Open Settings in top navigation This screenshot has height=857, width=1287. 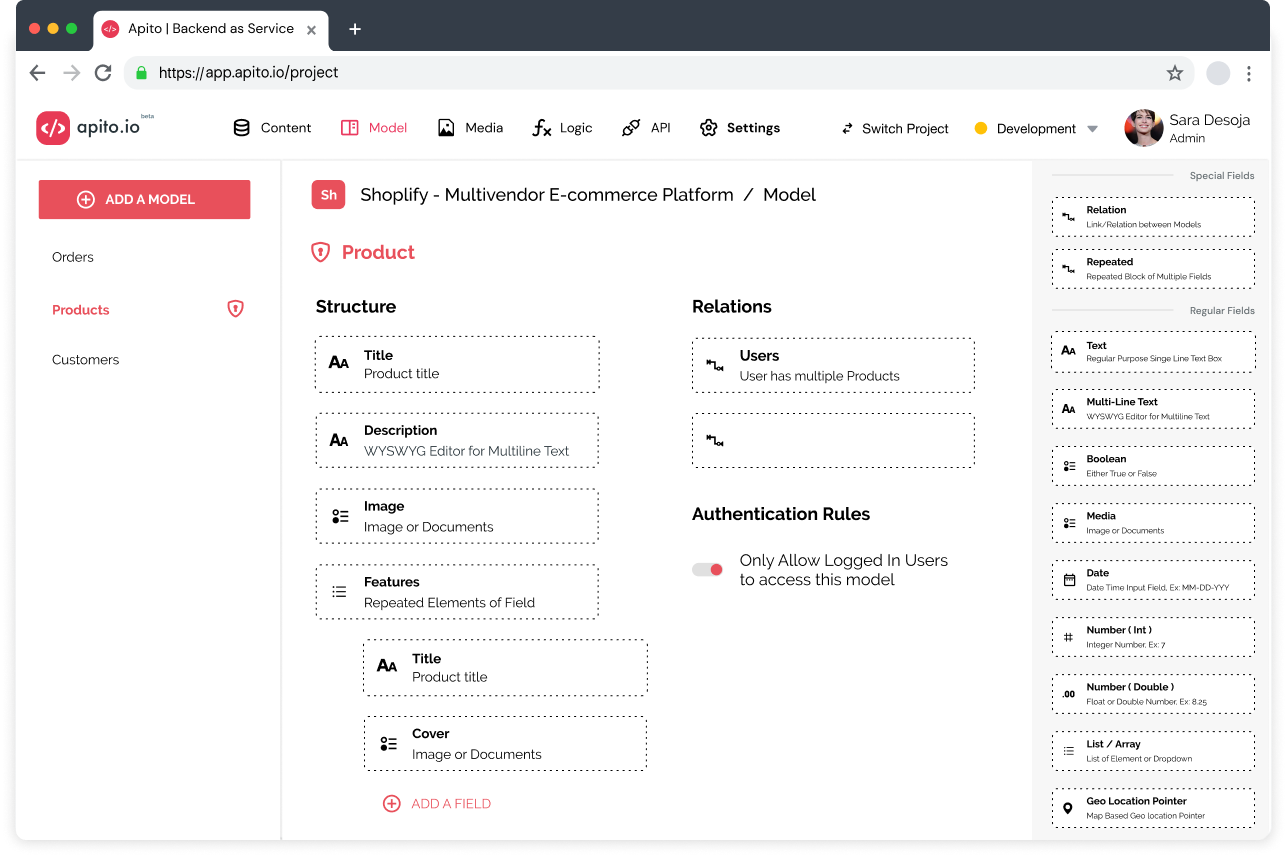(x=740, y=128)
